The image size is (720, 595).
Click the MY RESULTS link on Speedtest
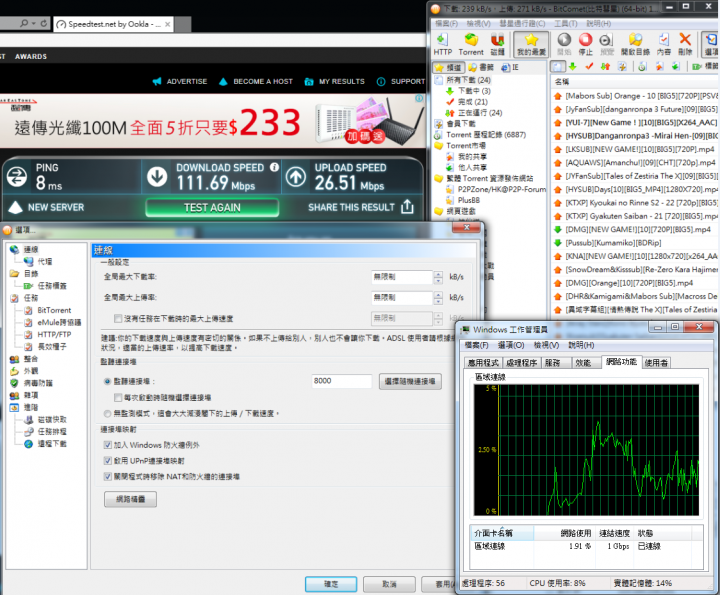pyautogui.click(x=334, y=81)
